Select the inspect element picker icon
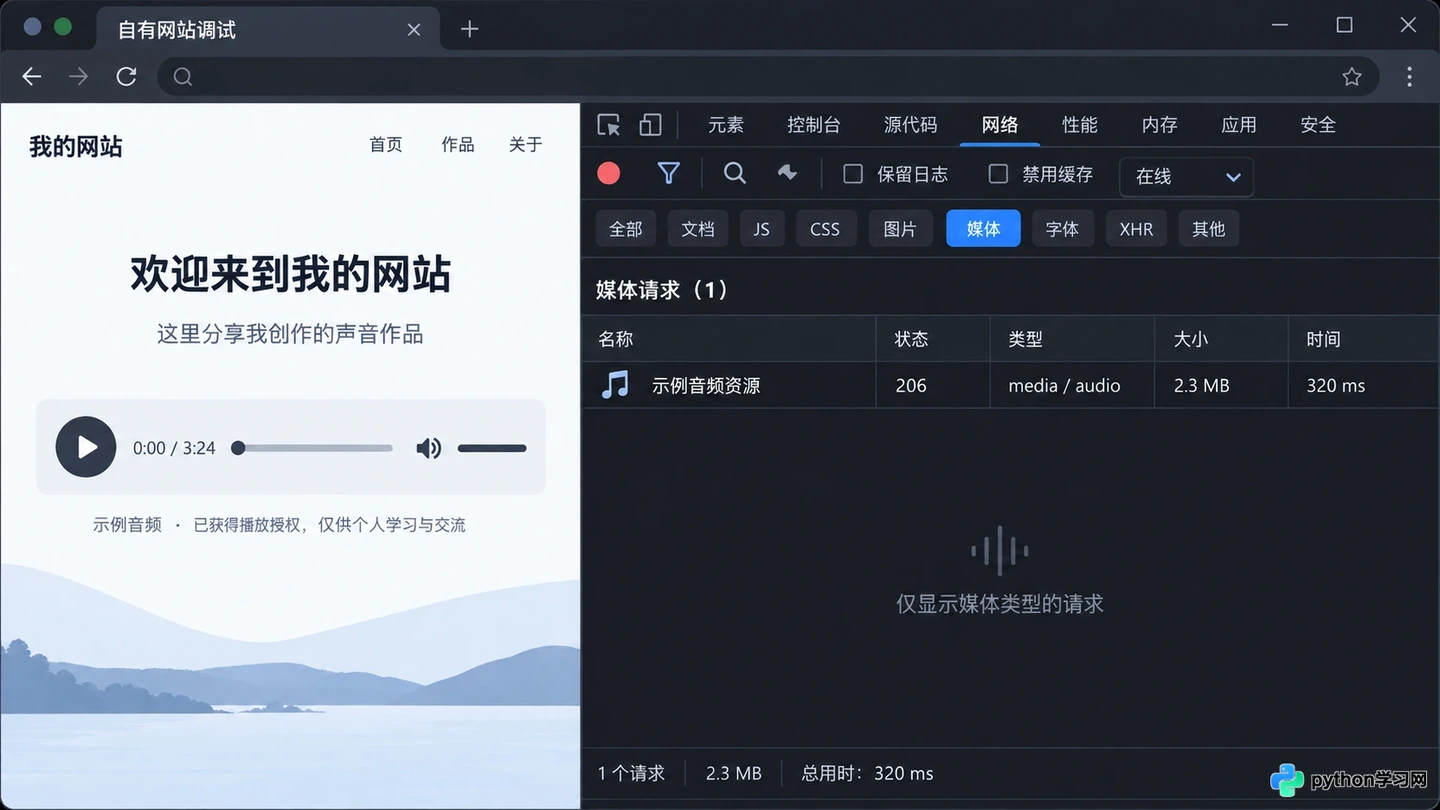The width and height of the screenshot is (1440, 810). click(608, 125)
